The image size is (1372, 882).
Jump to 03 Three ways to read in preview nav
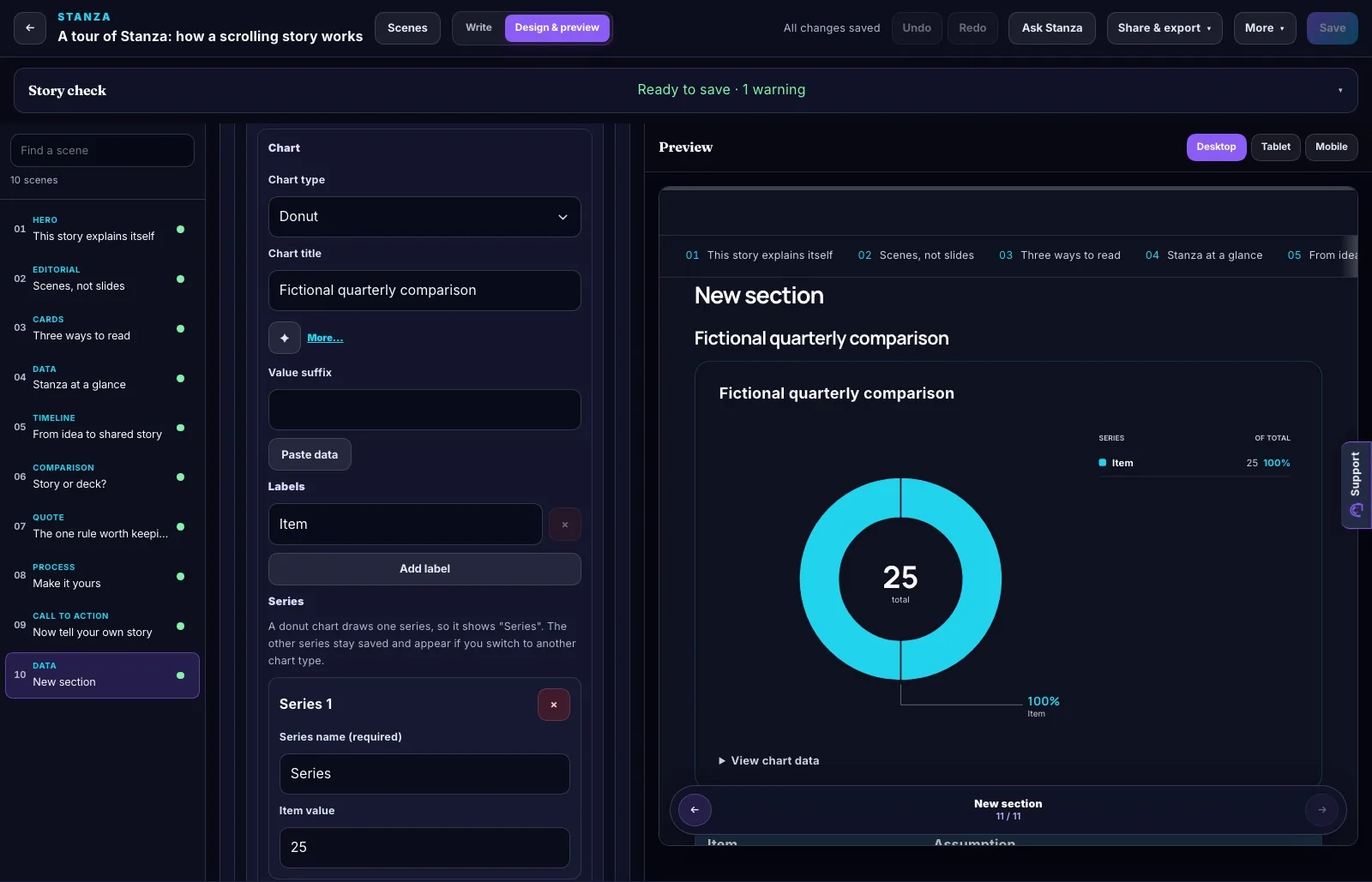(x=1059, y=255)
